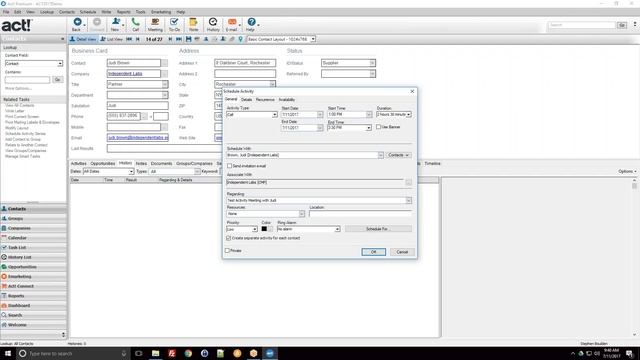The image size is (640, 360).
Task: Go to previous record arrow
Action: [138, 39]
